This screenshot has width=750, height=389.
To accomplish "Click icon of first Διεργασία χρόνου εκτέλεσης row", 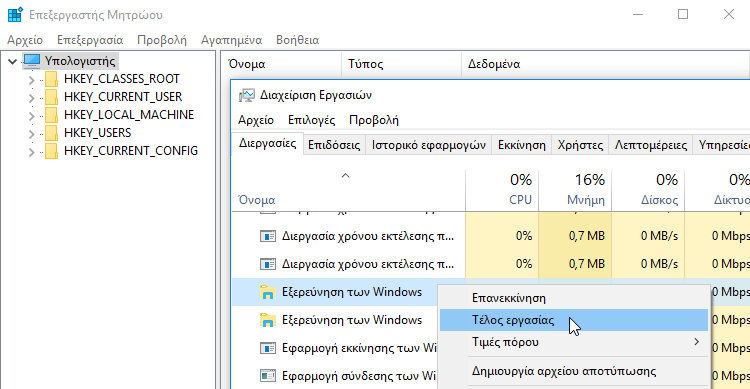I will click(268, 236).
